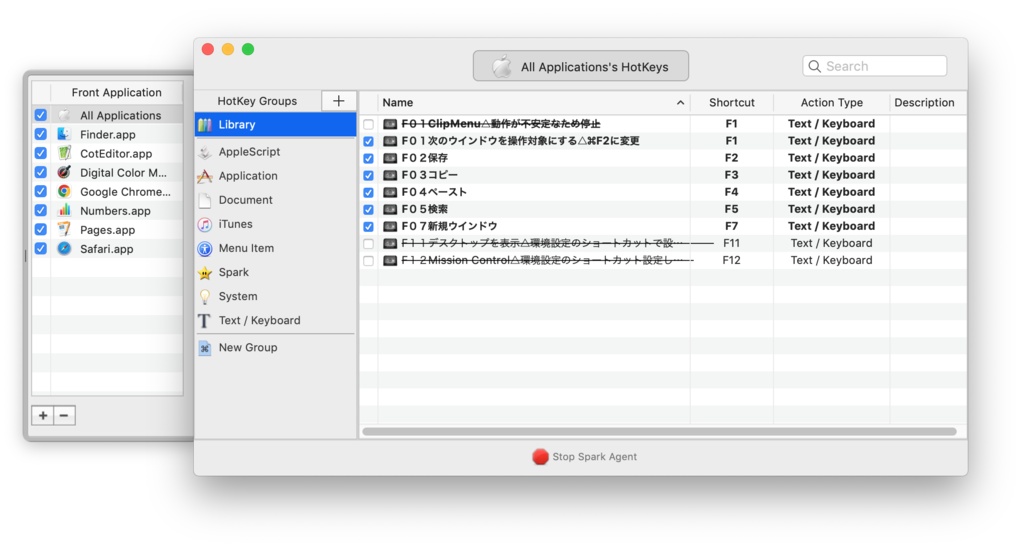
Task: Click All Applications's HotKeys button
Action: (x=581, y=67)
